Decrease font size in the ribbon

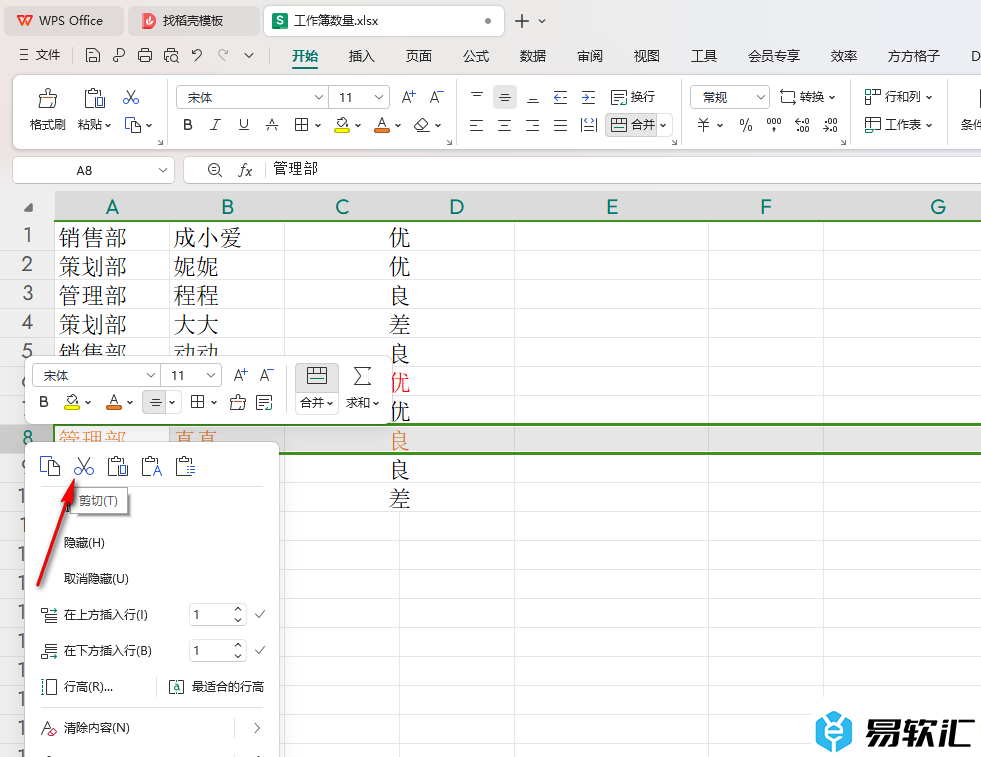pos(436,97)
